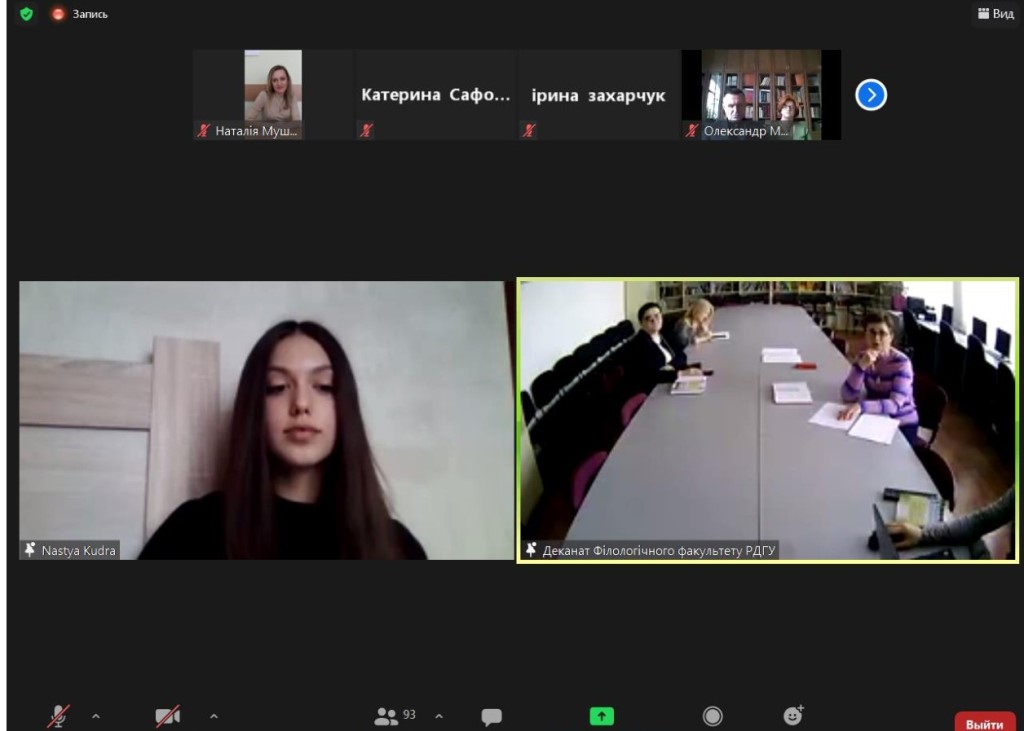Image resolution: width=1024 pixels, height=731 pixels.
Task: Select Nastya Kudra pinned video
Action: pyautogui.click(x=266, y=420)
